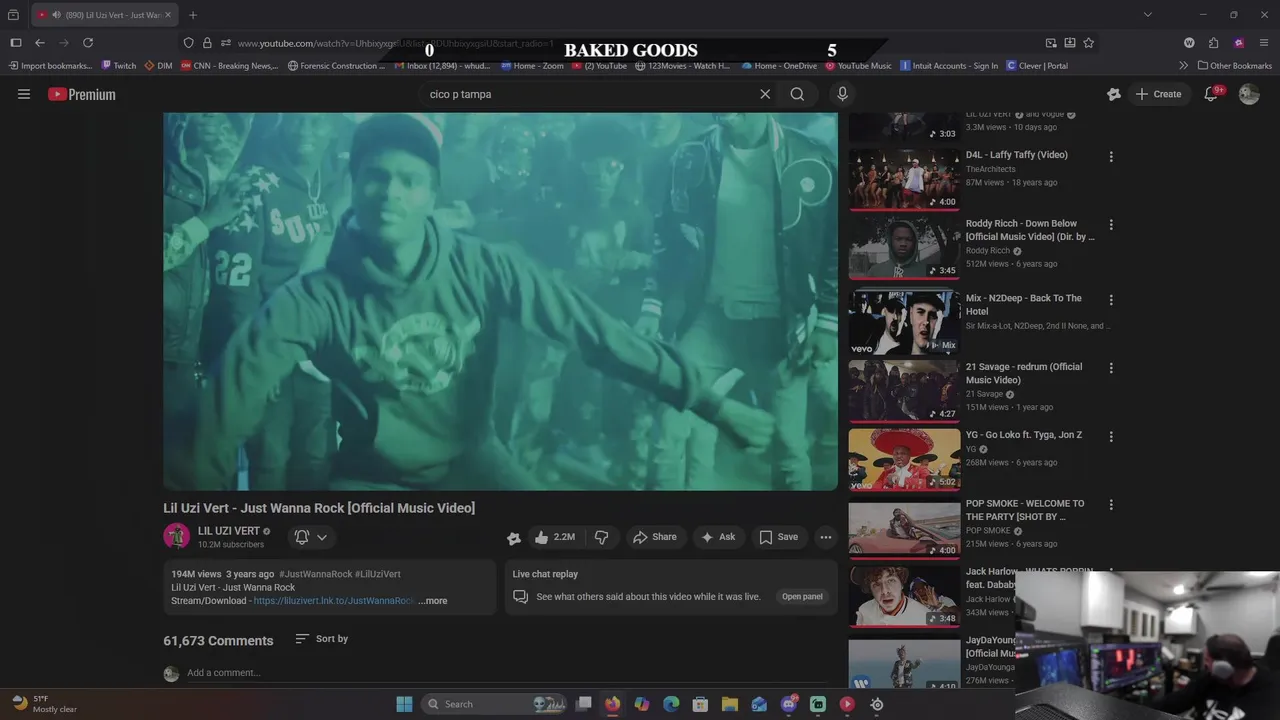Image resolution: width=1280 pixels, height=720 pixels.
Task: Open LIL UZI VERT channel avatar
Action: point(177,536)
